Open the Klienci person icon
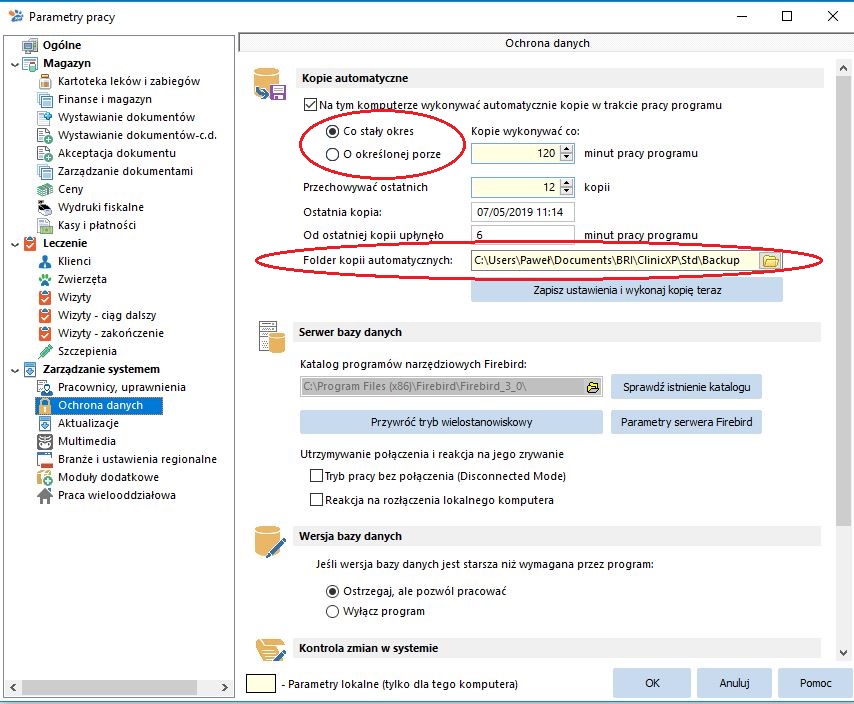This screenshot has width=854, height=704. [45, 261]
